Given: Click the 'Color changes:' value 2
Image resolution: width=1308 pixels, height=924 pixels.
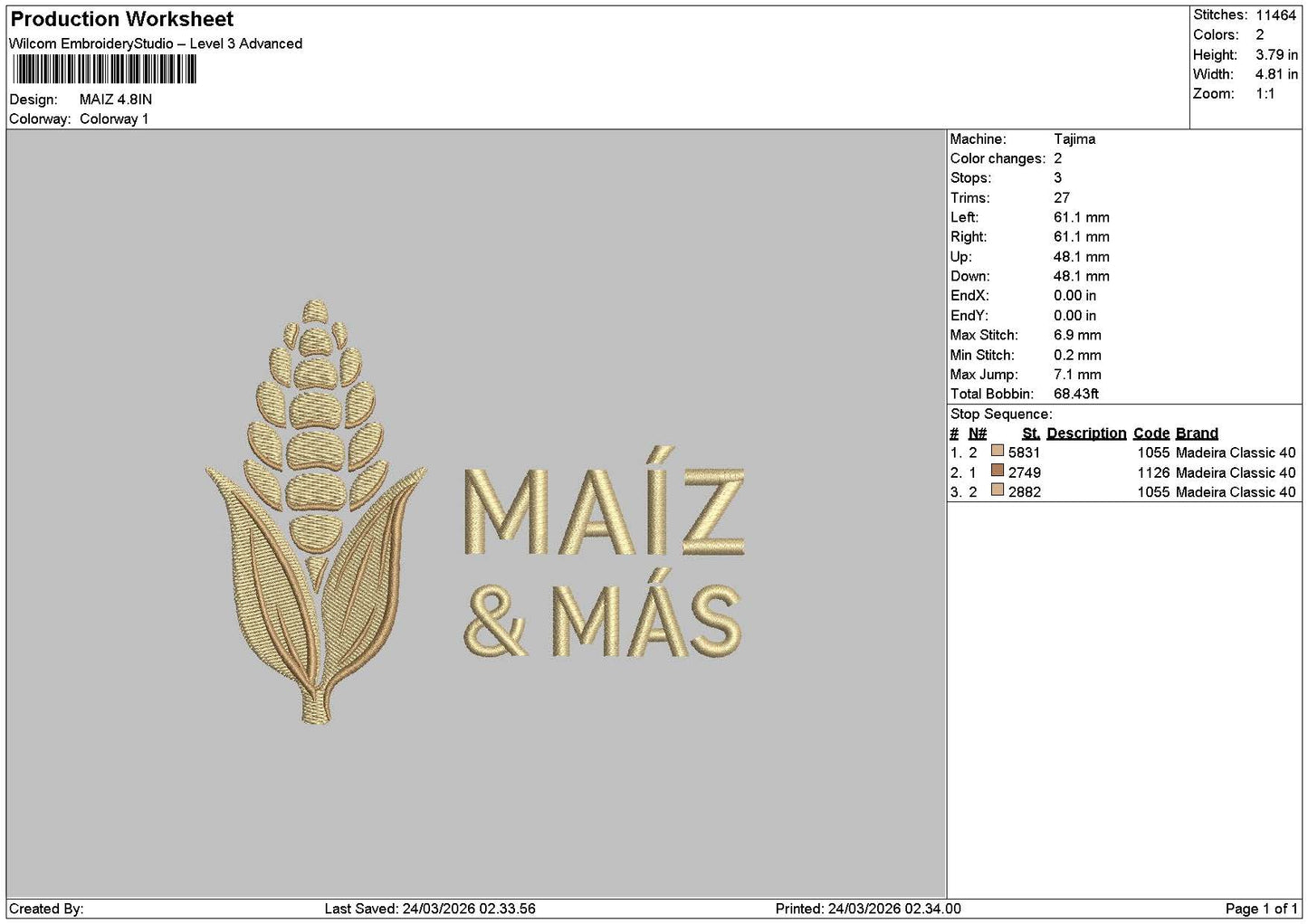Looking at the screenshot, I should 1057,159.
